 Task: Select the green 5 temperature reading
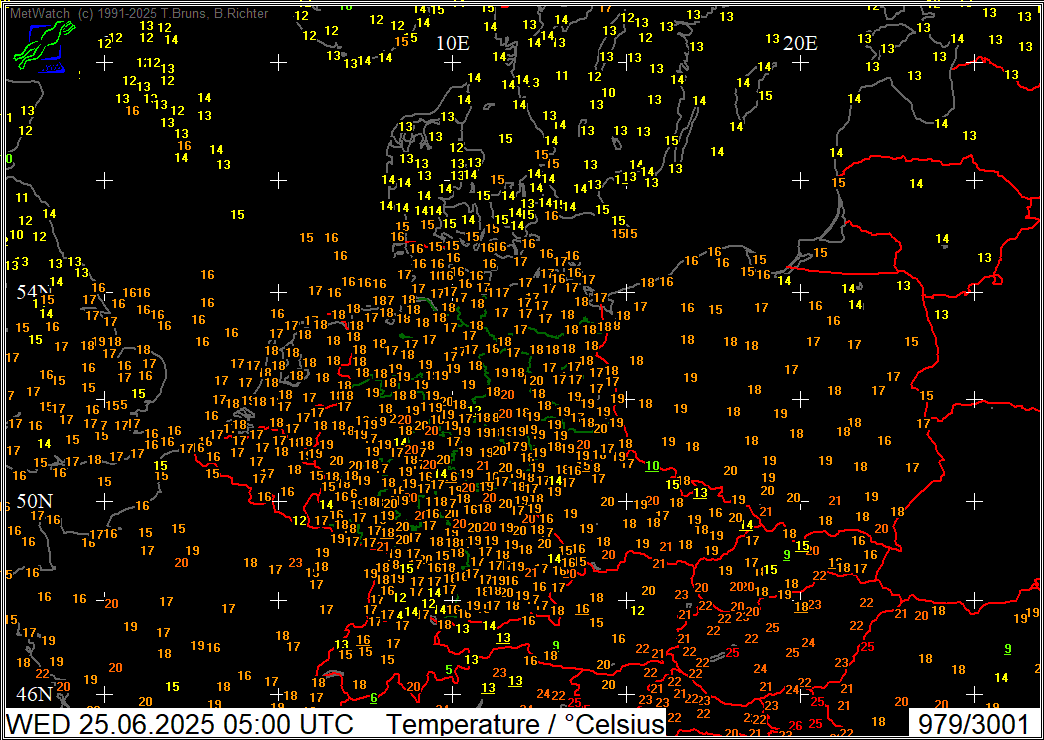[x=449, y=669]
